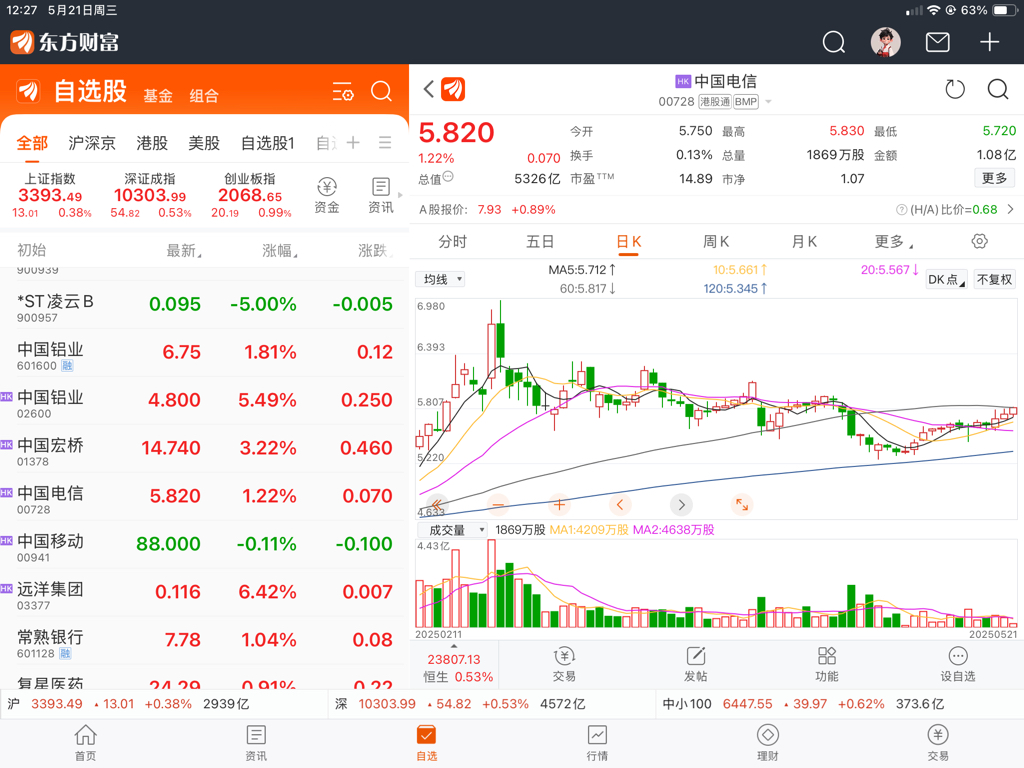Screen dimensions: 1024x768
Task: Open DK点 dropdown
Action: point(946,280)
